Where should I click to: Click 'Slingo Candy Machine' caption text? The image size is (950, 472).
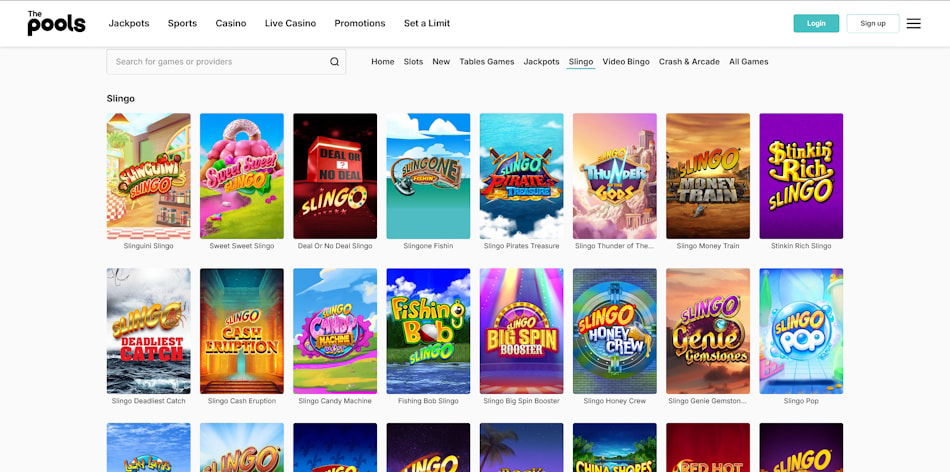(x=335, y=401)
